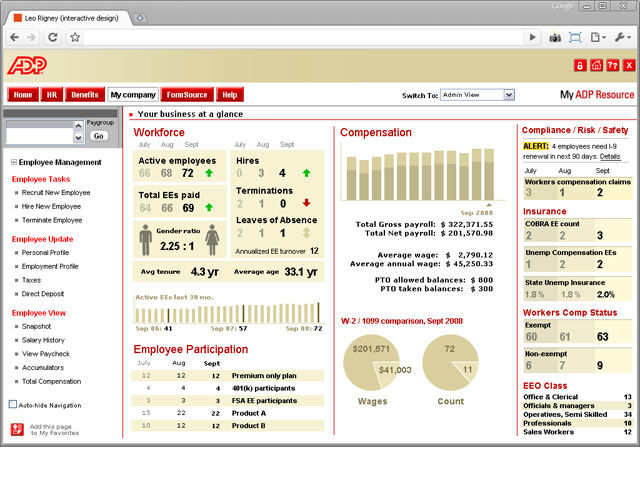Open Salary History link
Image resolution: width=640 pixels, height=480 pixels.
click(43, 340)
